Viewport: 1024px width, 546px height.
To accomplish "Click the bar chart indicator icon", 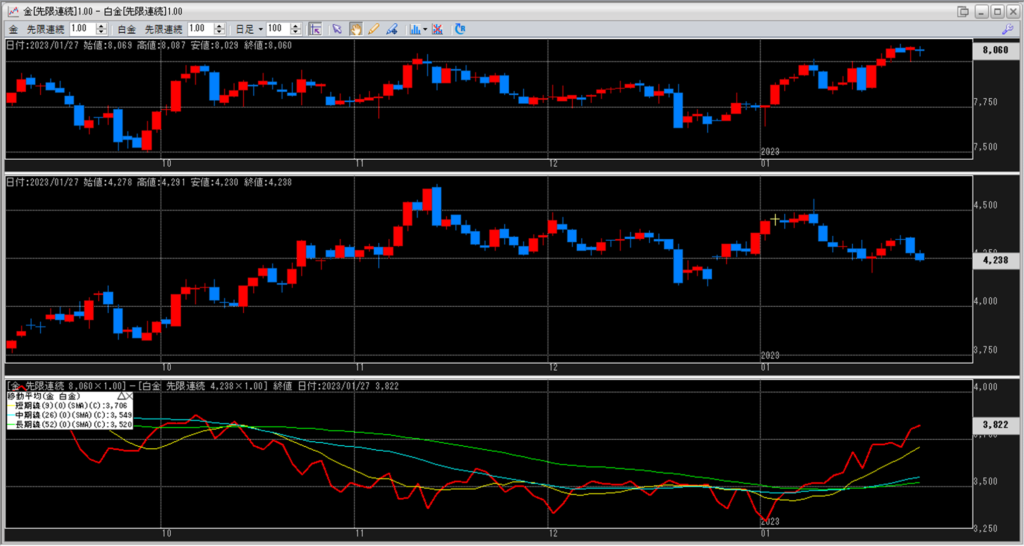I will tap(414, 29).
